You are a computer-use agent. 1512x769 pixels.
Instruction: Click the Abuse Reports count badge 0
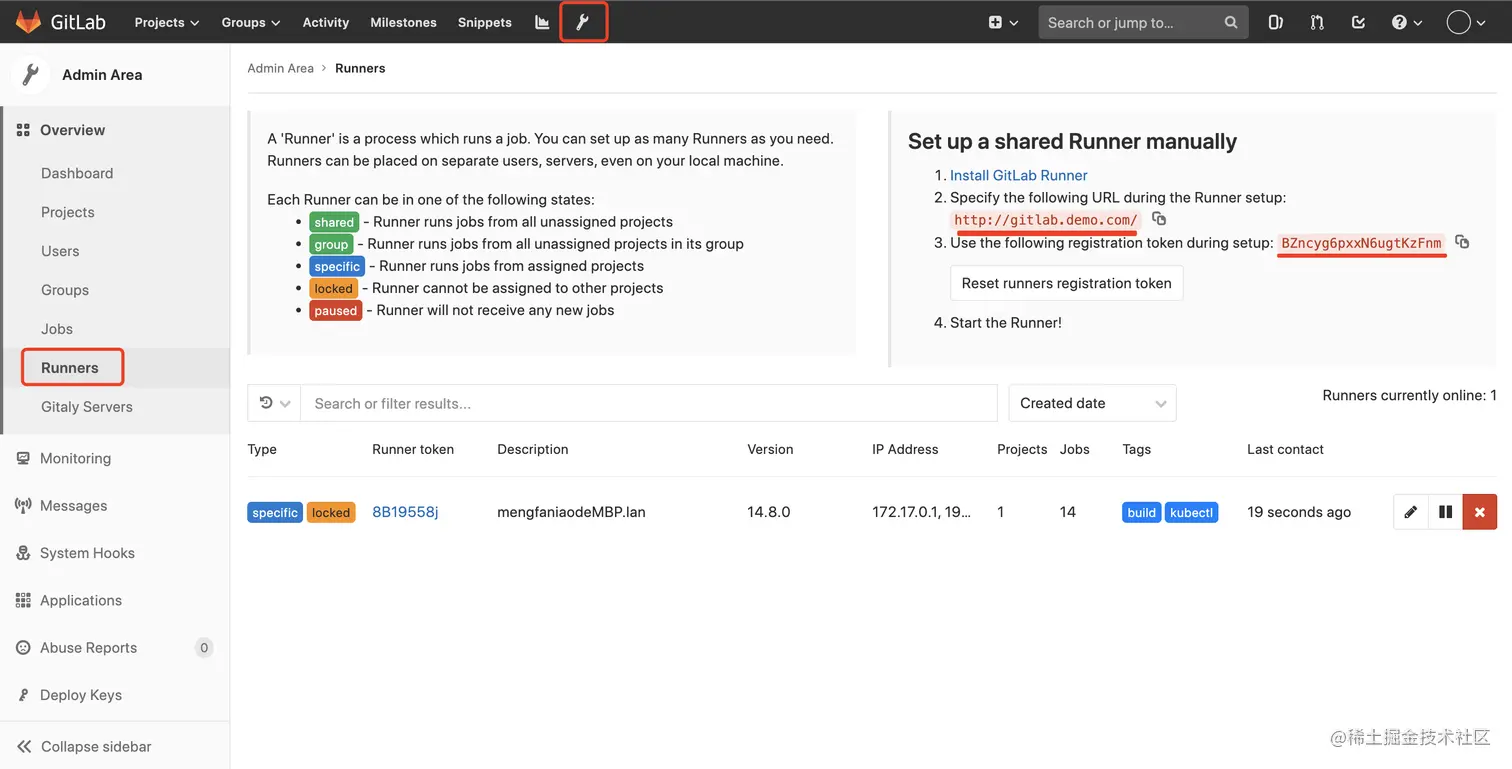204,648
